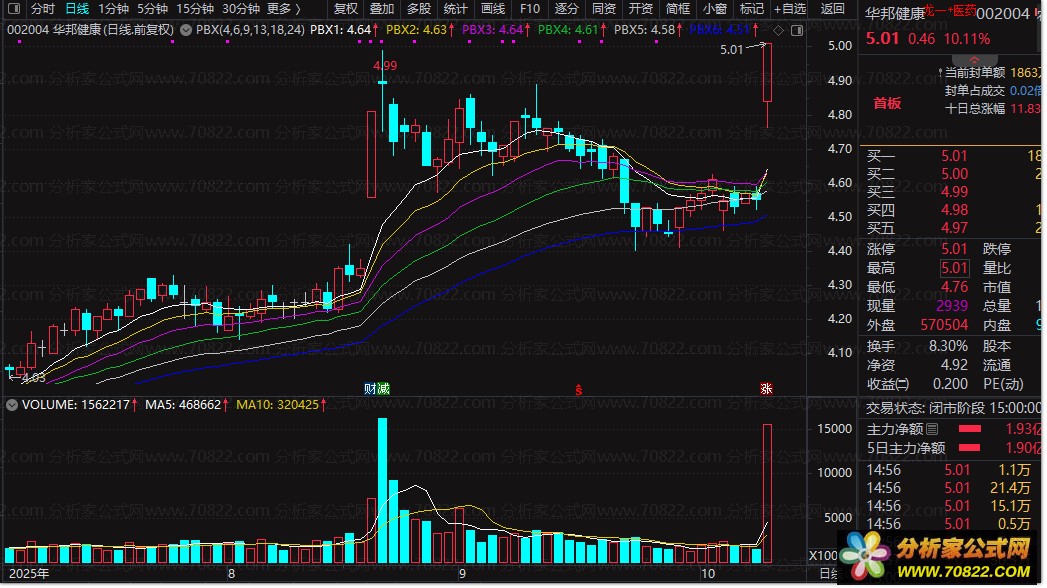Screen dimensions: 1047x588
Task: Add the stock with the +自选 button
Action: point(790,9)
